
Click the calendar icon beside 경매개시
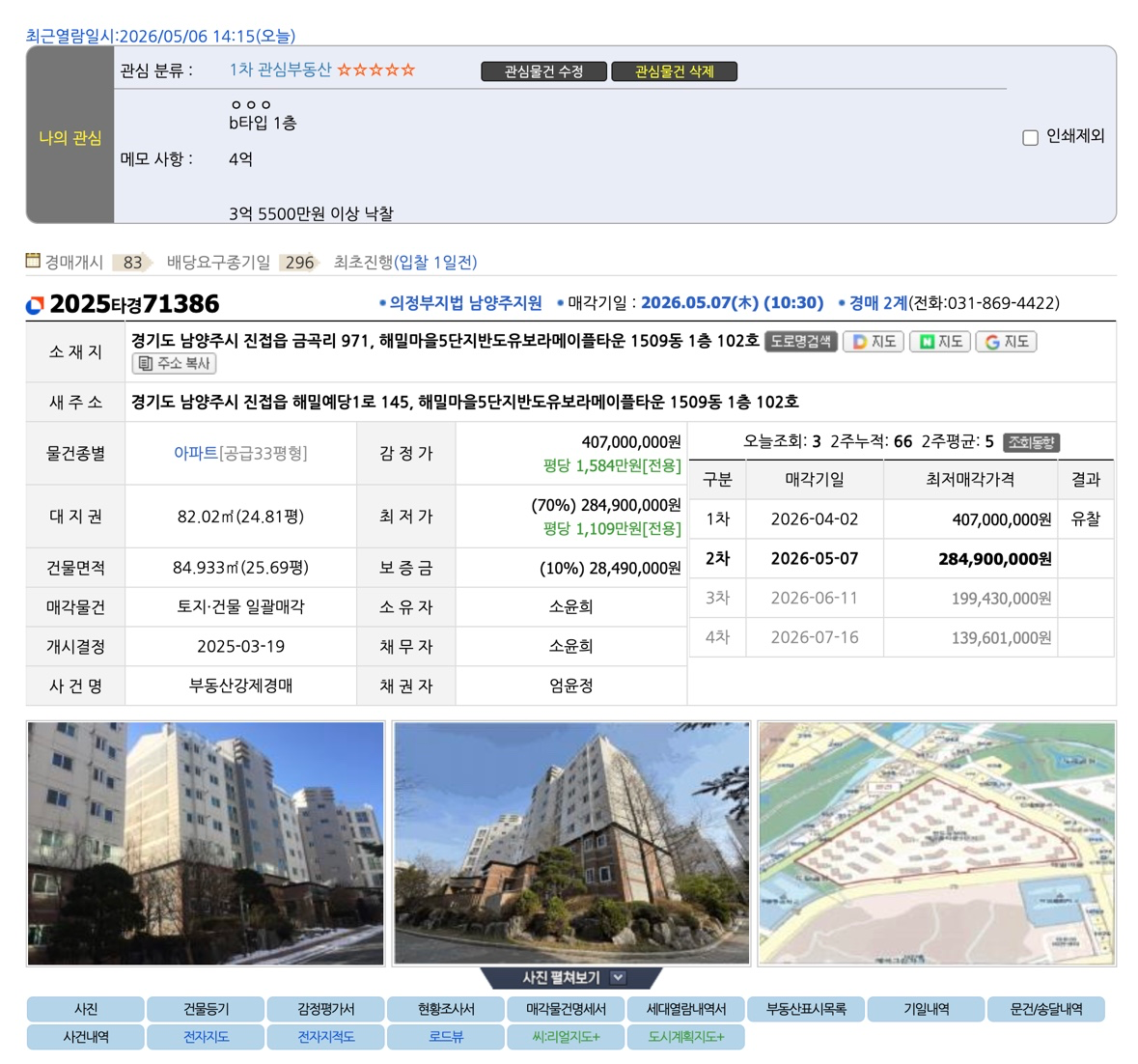pyautogui.click(x=34, y=260)
